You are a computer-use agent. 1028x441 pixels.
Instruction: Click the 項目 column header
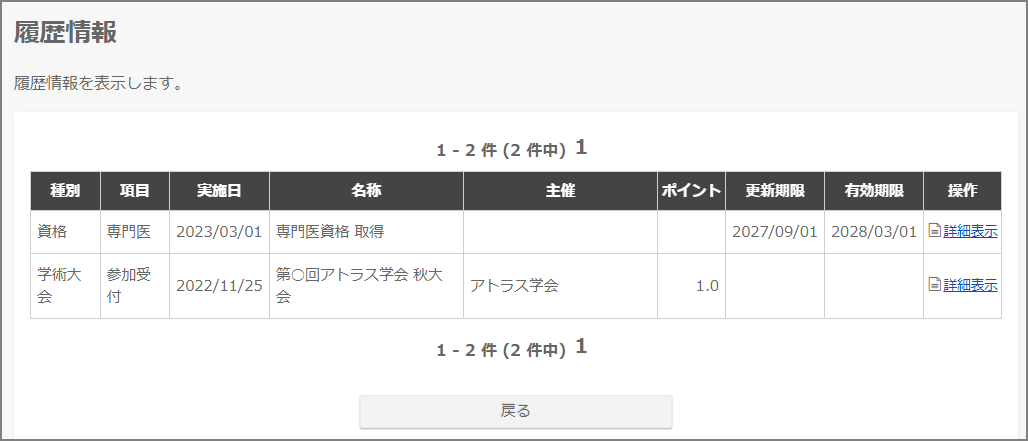(135, 191)
